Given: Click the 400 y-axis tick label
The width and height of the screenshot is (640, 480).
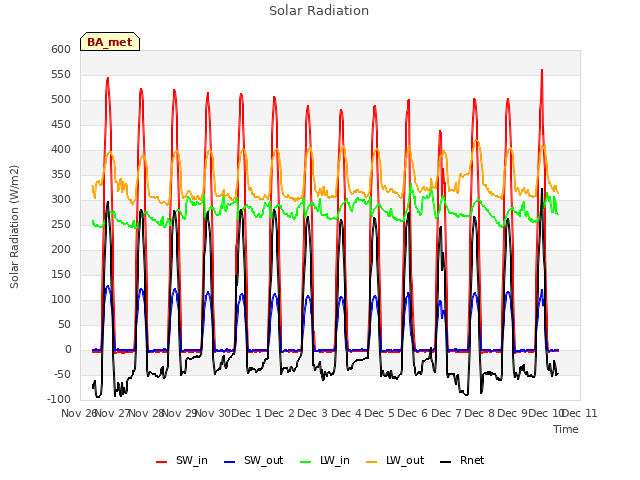Looking at the screenshot, I should (x=61, y=149).
